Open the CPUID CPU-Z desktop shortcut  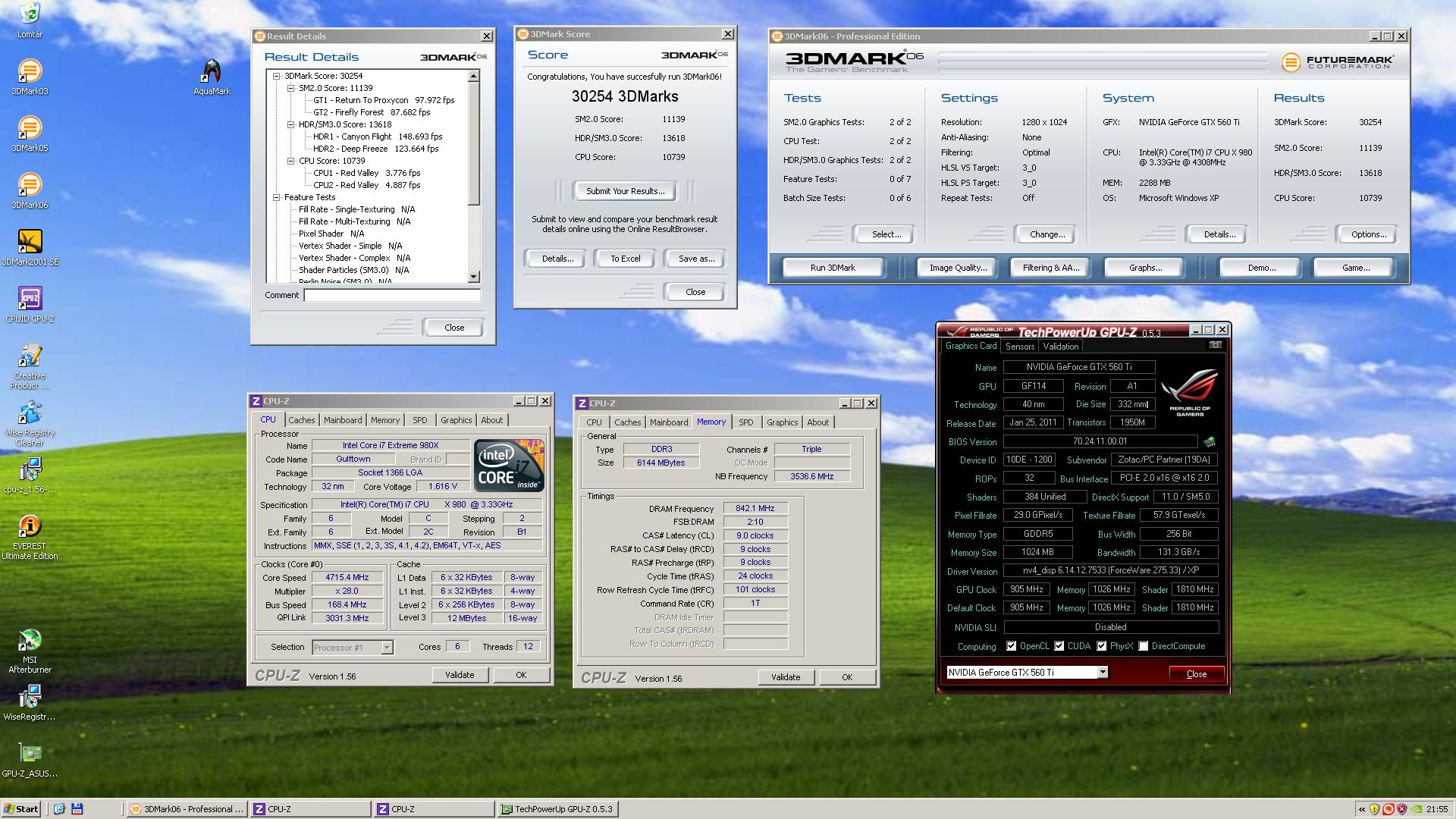tap(30, 299)
